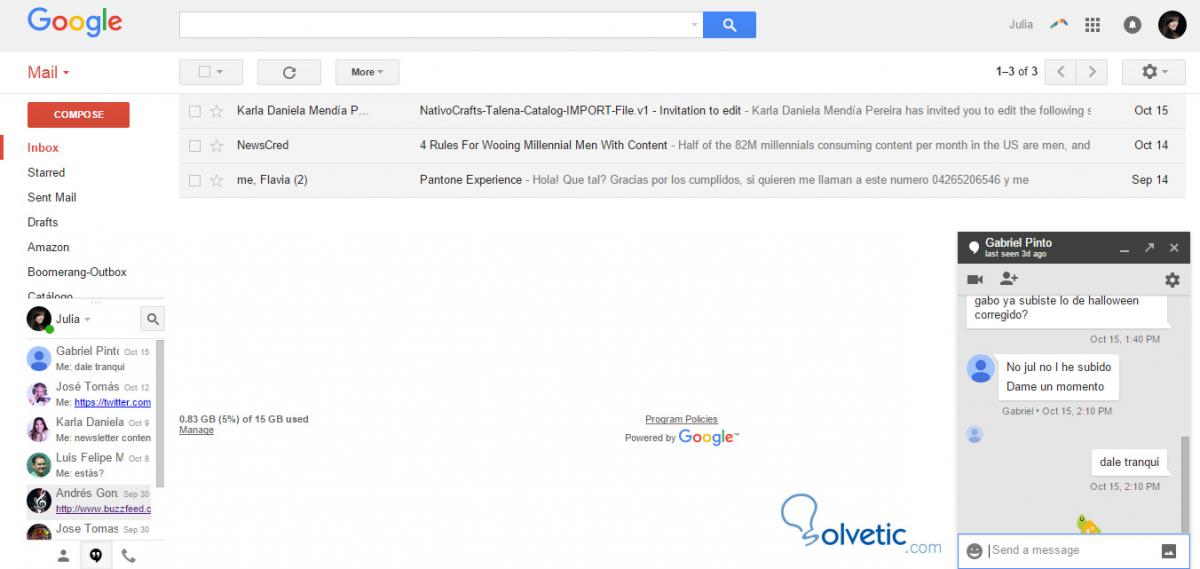Minimize the Gabriel Pinto chat window
Image resolution: width=1200 pixels, height=569 pixels.
1124,248
